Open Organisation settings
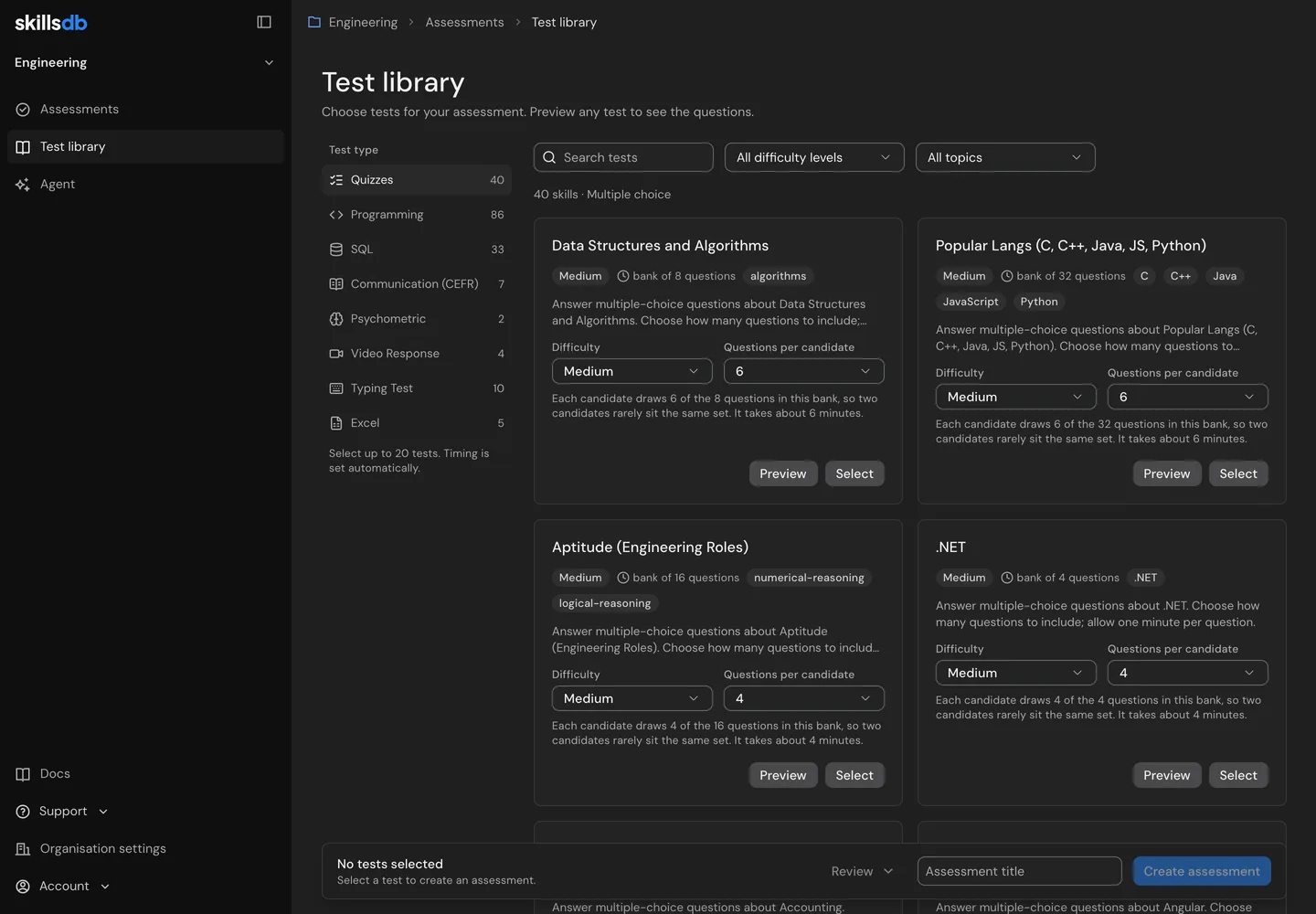This screenshot has width=1316, height=914. tap(145, 849)
